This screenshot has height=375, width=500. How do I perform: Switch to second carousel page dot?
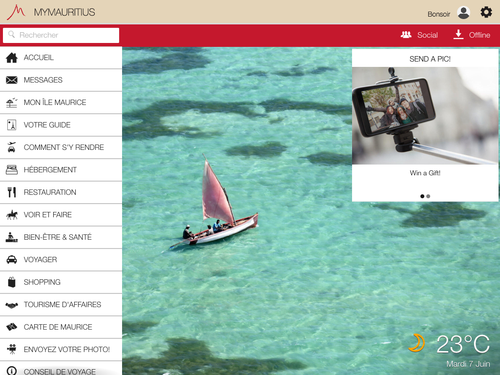point(428,196)
